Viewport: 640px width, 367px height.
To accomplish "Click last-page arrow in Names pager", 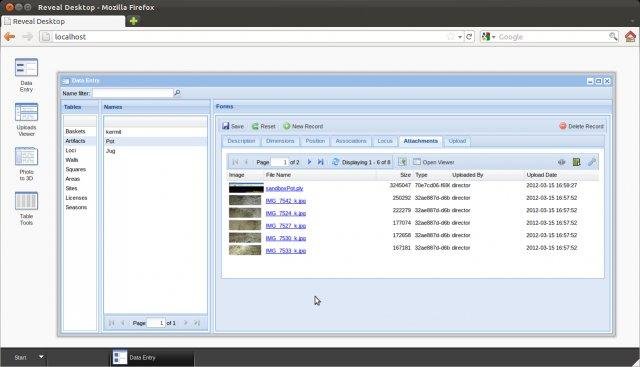I will click(197, 323).
